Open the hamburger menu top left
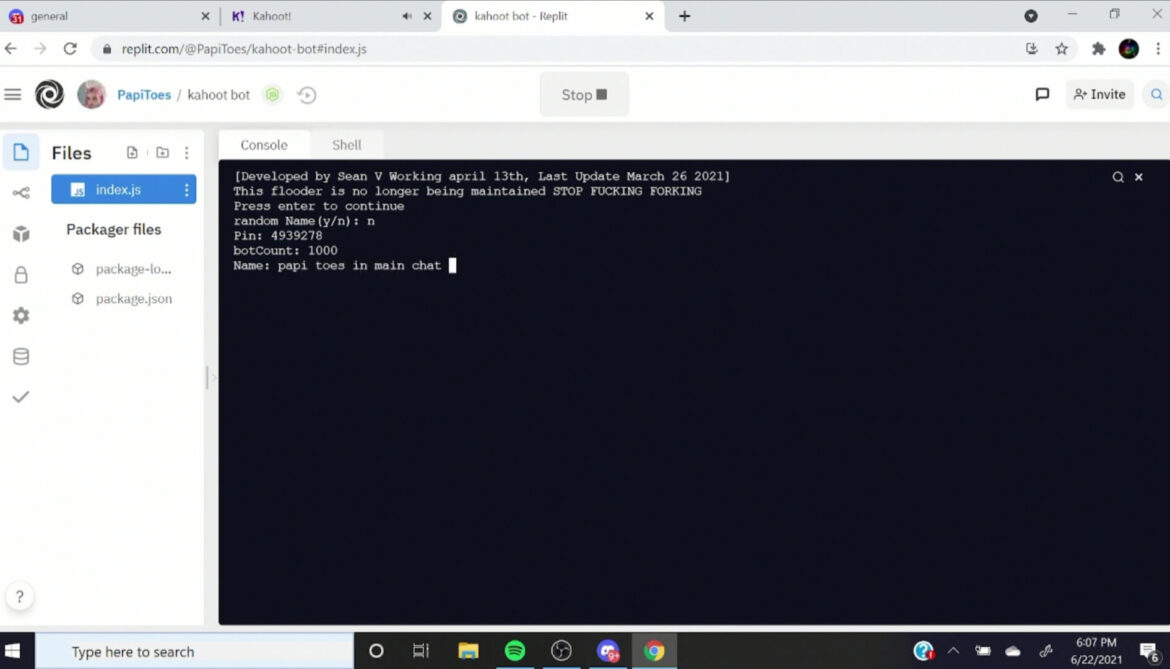The height and width of the screenshot is (669, 1170). pyautogui.click(x=13, y=94)
